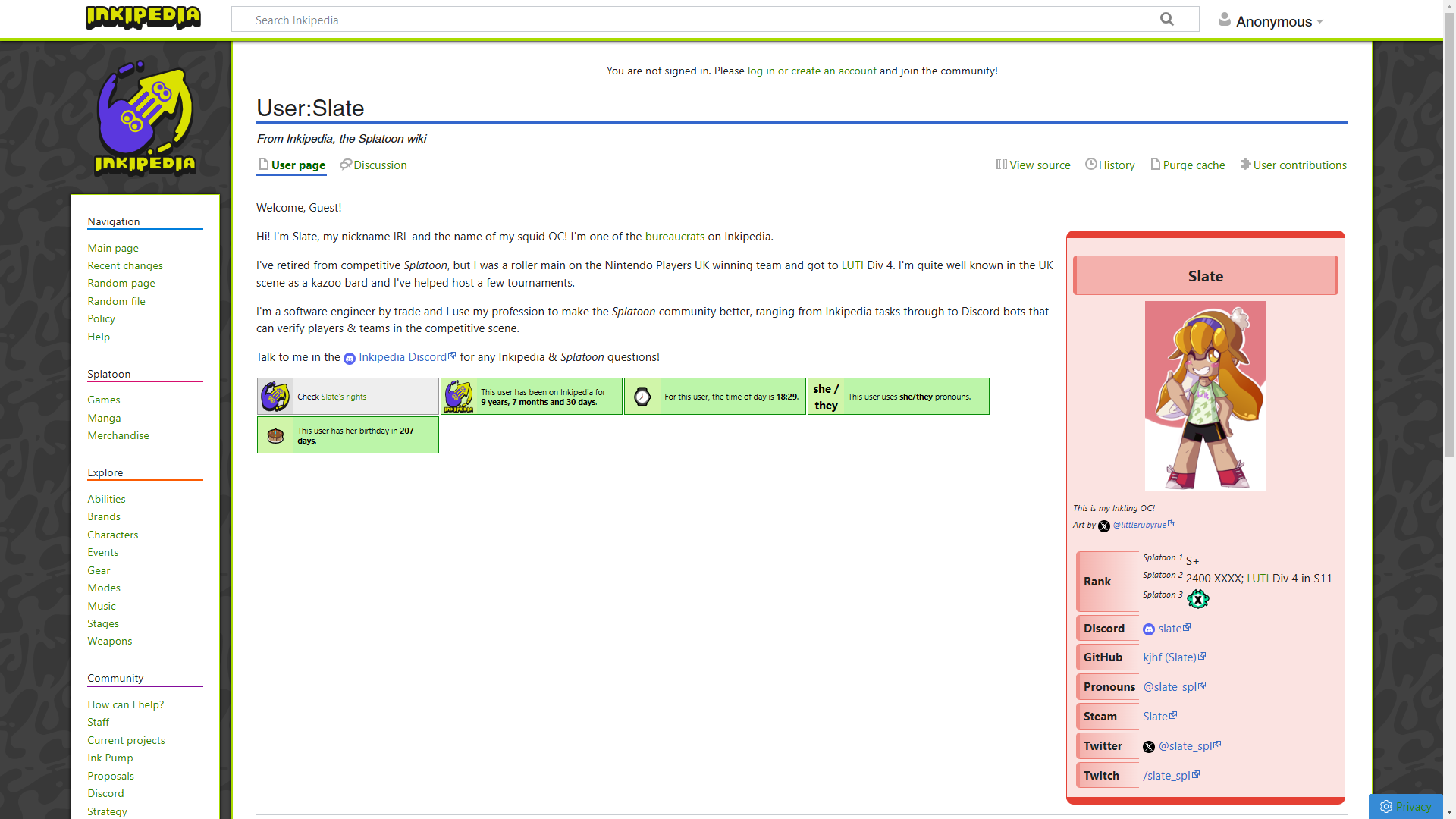The image size is (1456, 819).
Task: Click the Purge cache page icon
Action: tap(1155, 164)
